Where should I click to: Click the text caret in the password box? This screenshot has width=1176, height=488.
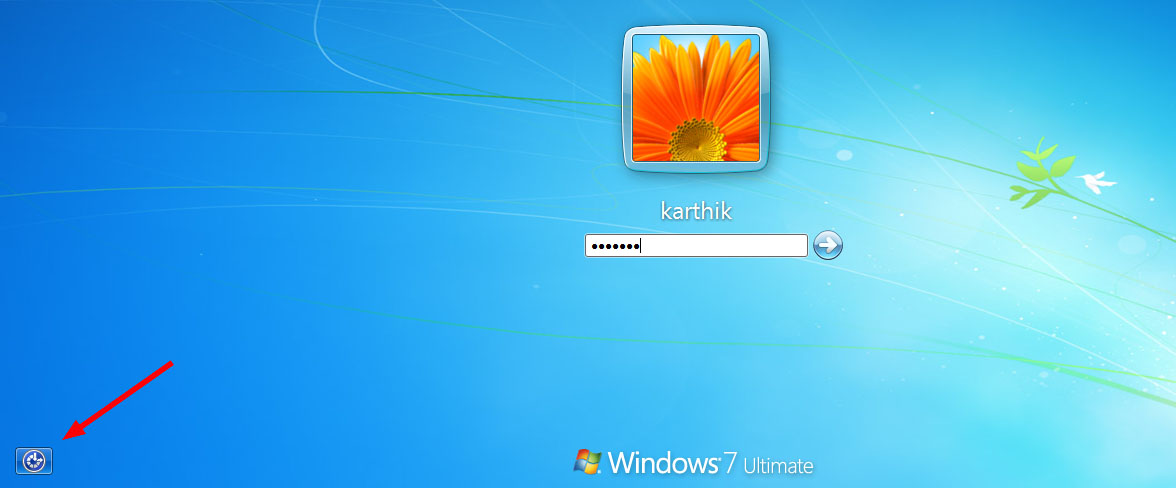[640, 246]
